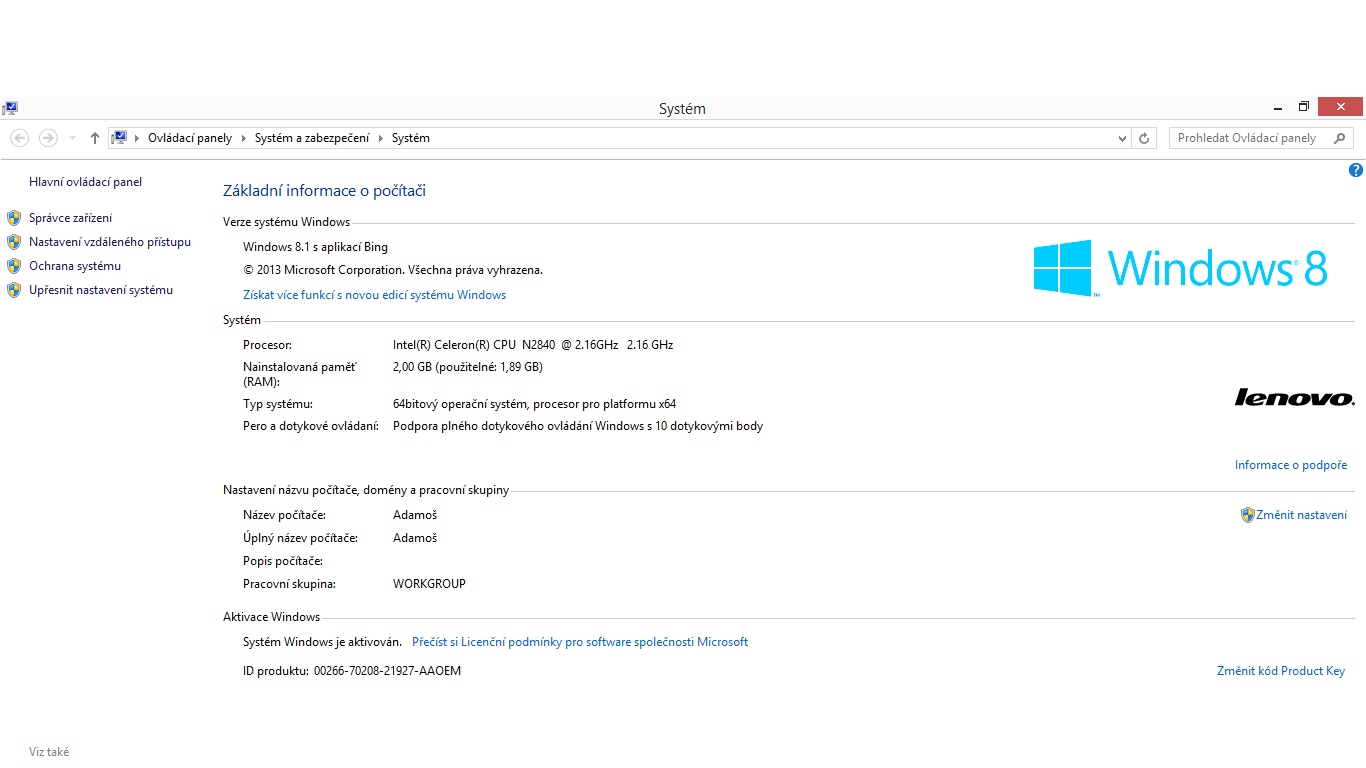Open the window menu via the title bar icon
The height and width of the screenshot is (768, 1366).
(10, 108)
